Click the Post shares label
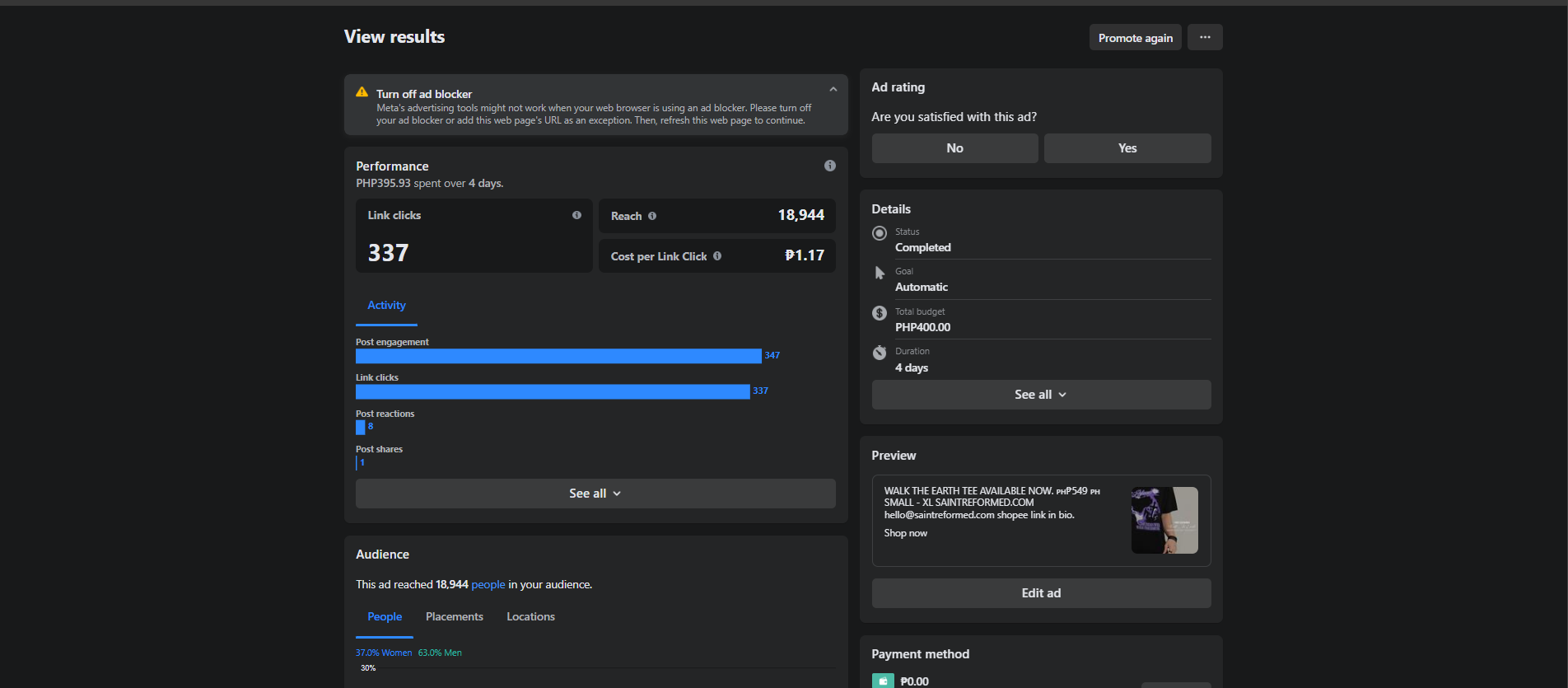This screenshot has width=1568, height=688. pos(379,449)
